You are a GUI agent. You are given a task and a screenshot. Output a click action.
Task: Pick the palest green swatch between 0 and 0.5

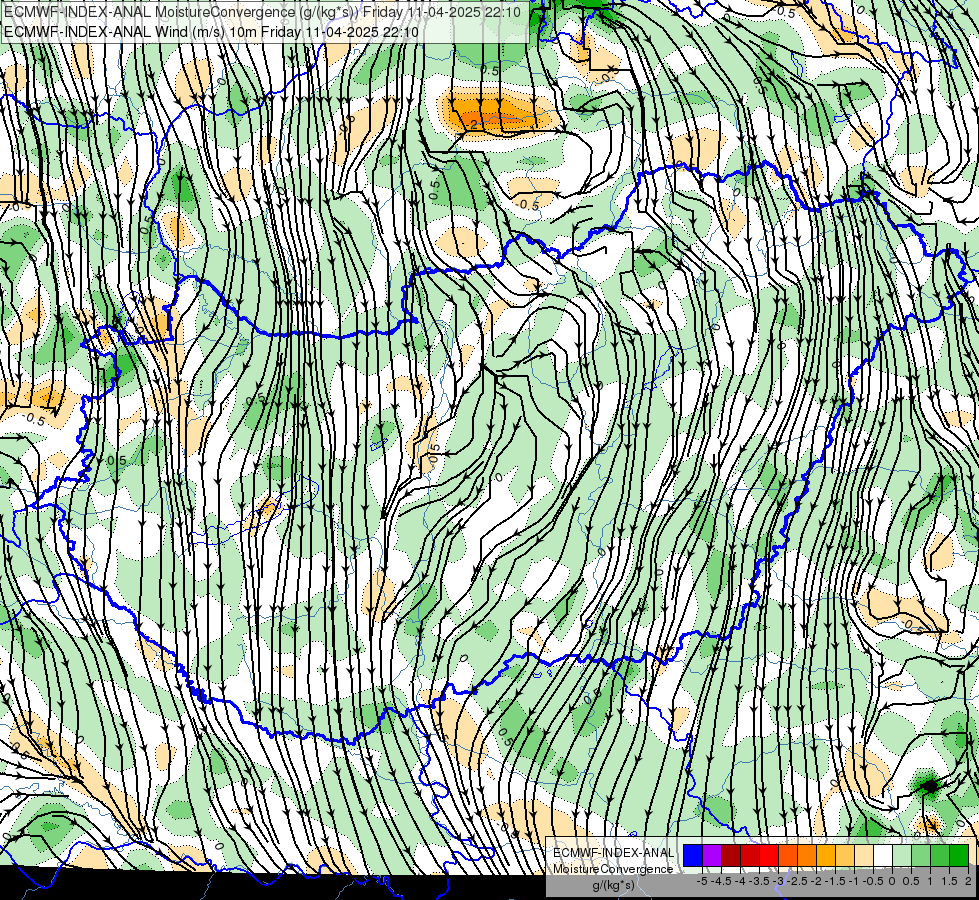click(902, 855)
